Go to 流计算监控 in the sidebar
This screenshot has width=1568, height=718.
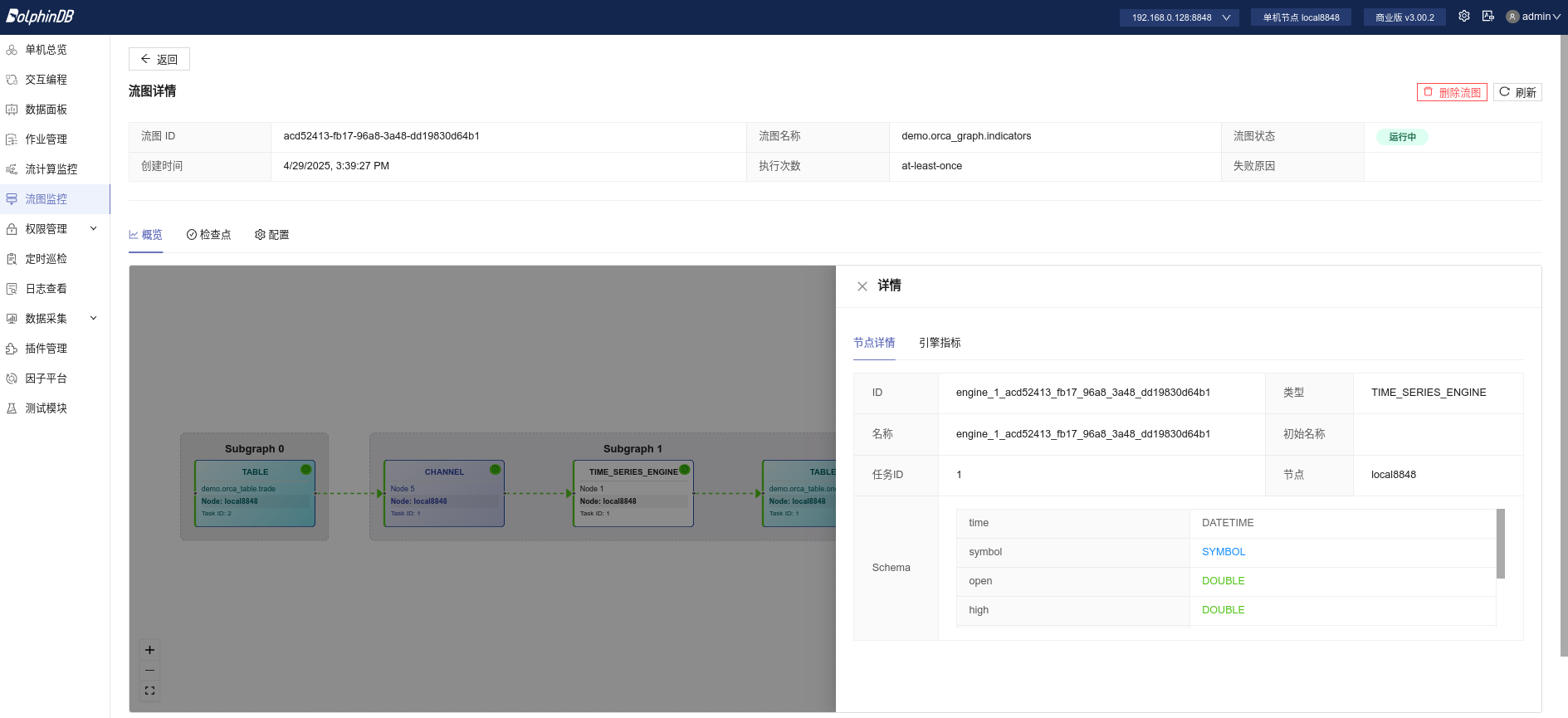click(51, 169)
